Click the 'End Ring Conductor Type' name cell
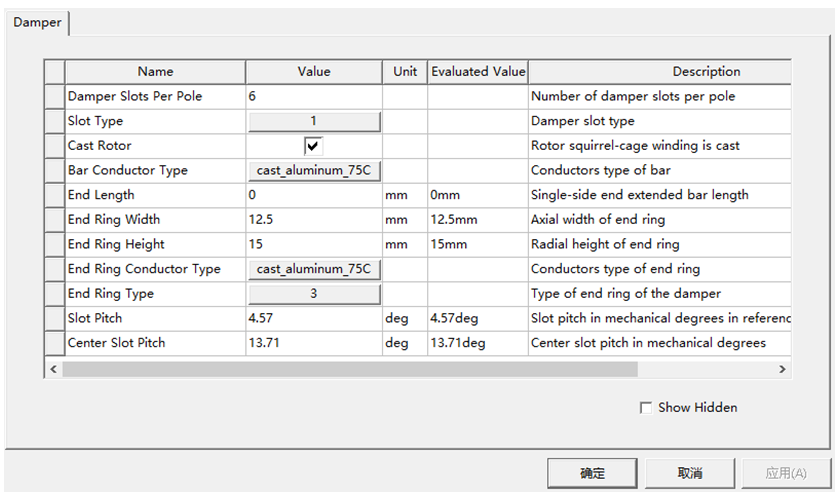The width and height of the screenshot is (840, 500). coord(155,269)
